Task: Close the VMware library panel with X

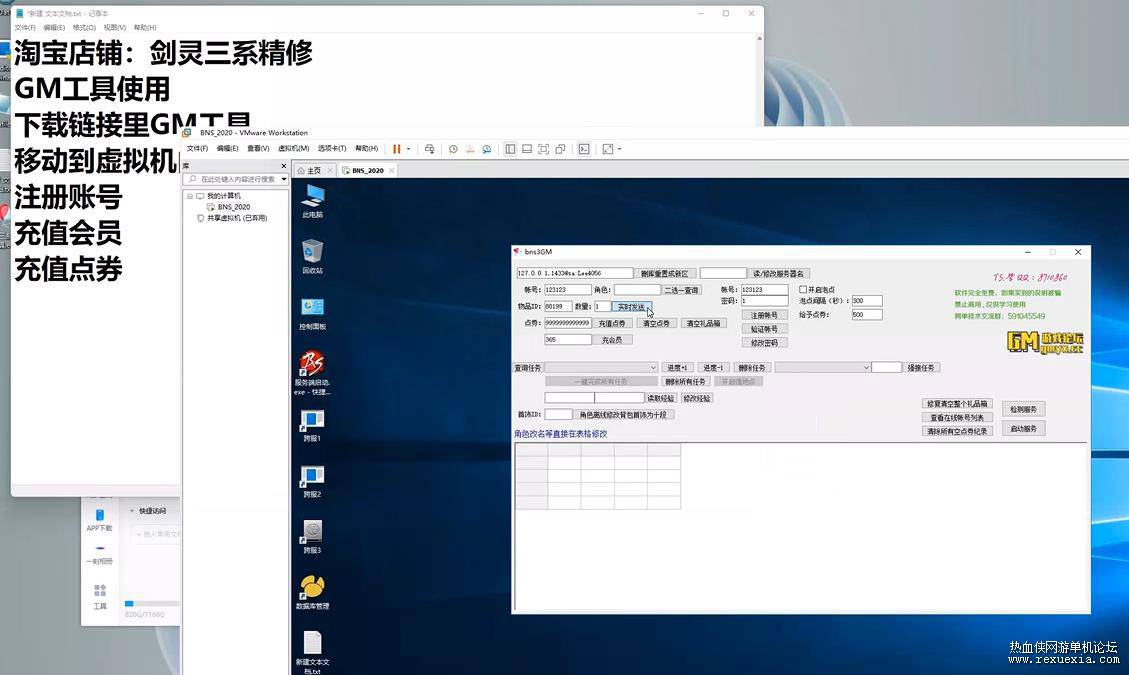Action: coord(283,166)
